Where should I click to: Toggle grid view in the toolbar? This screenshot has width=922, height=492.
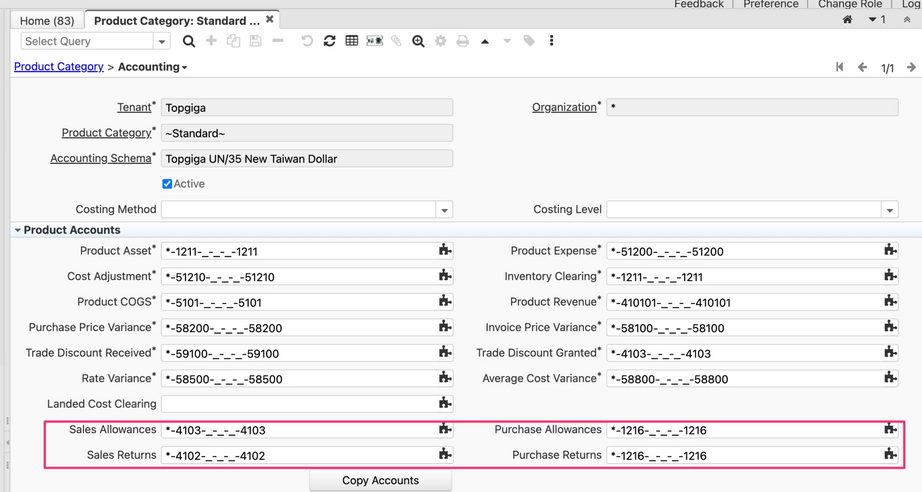[x=352, y=41]
